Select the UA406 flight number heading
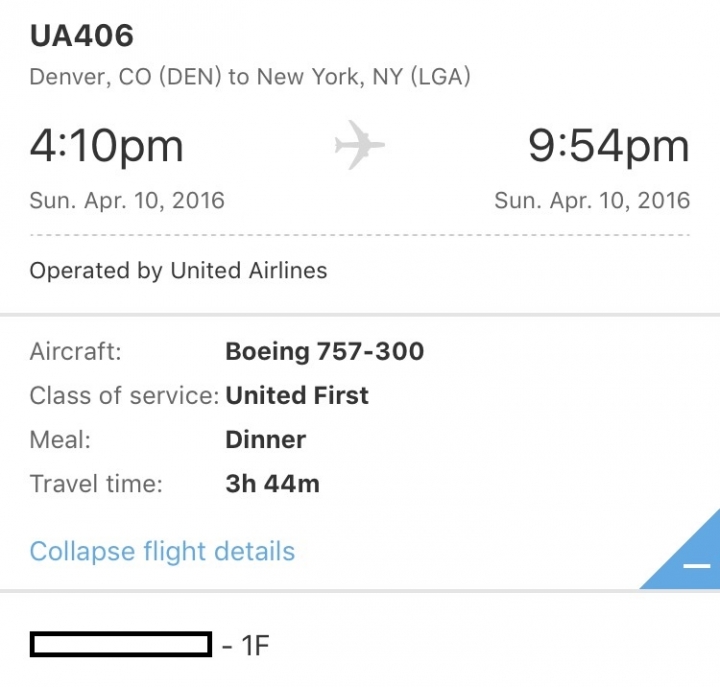The width and height of the screenshot is (720, 687). pos(82,35)
